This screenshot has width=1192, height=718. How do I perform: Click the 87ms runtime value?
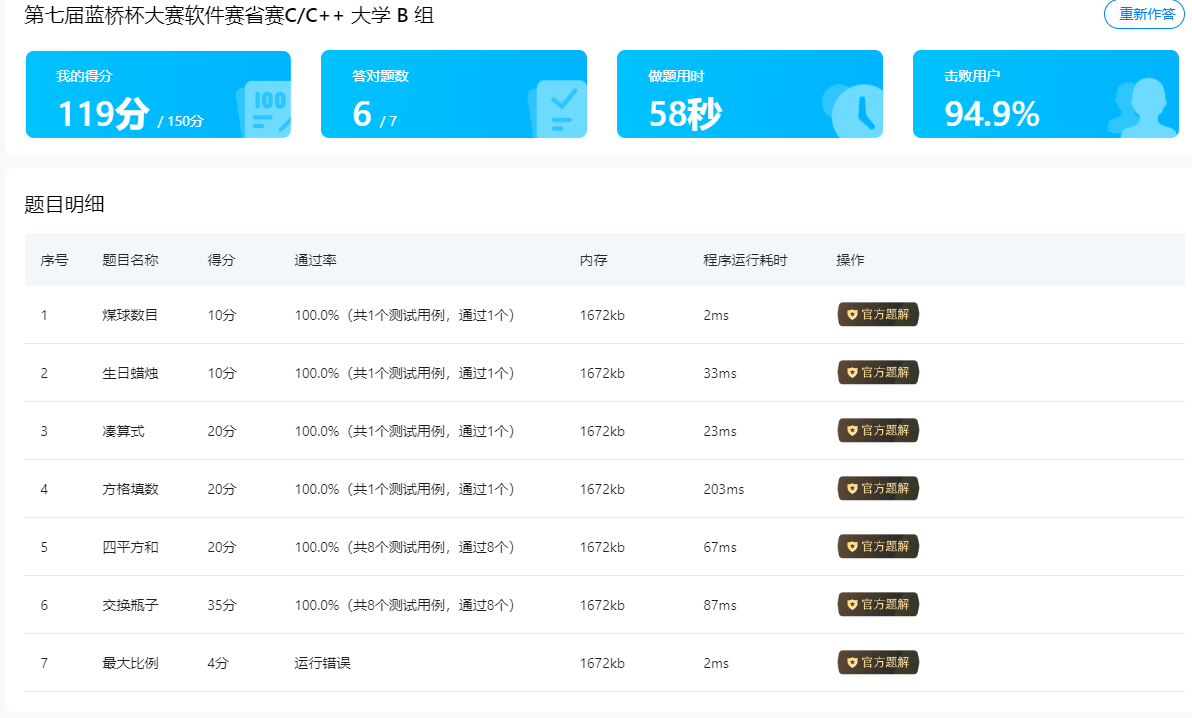coord(720,605)
